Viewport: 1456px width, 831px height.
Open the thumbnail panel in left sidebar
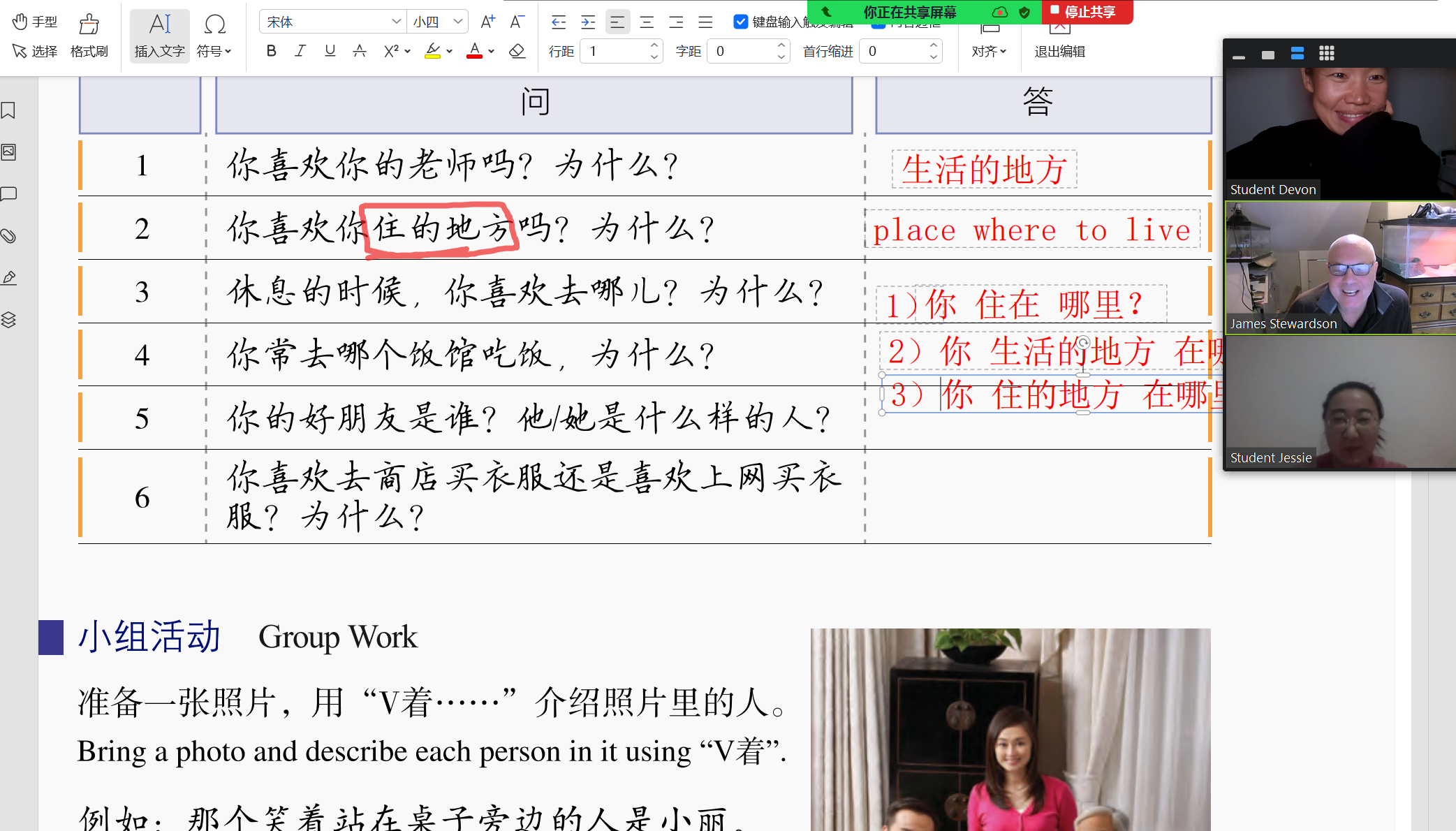tap(9, 152)
